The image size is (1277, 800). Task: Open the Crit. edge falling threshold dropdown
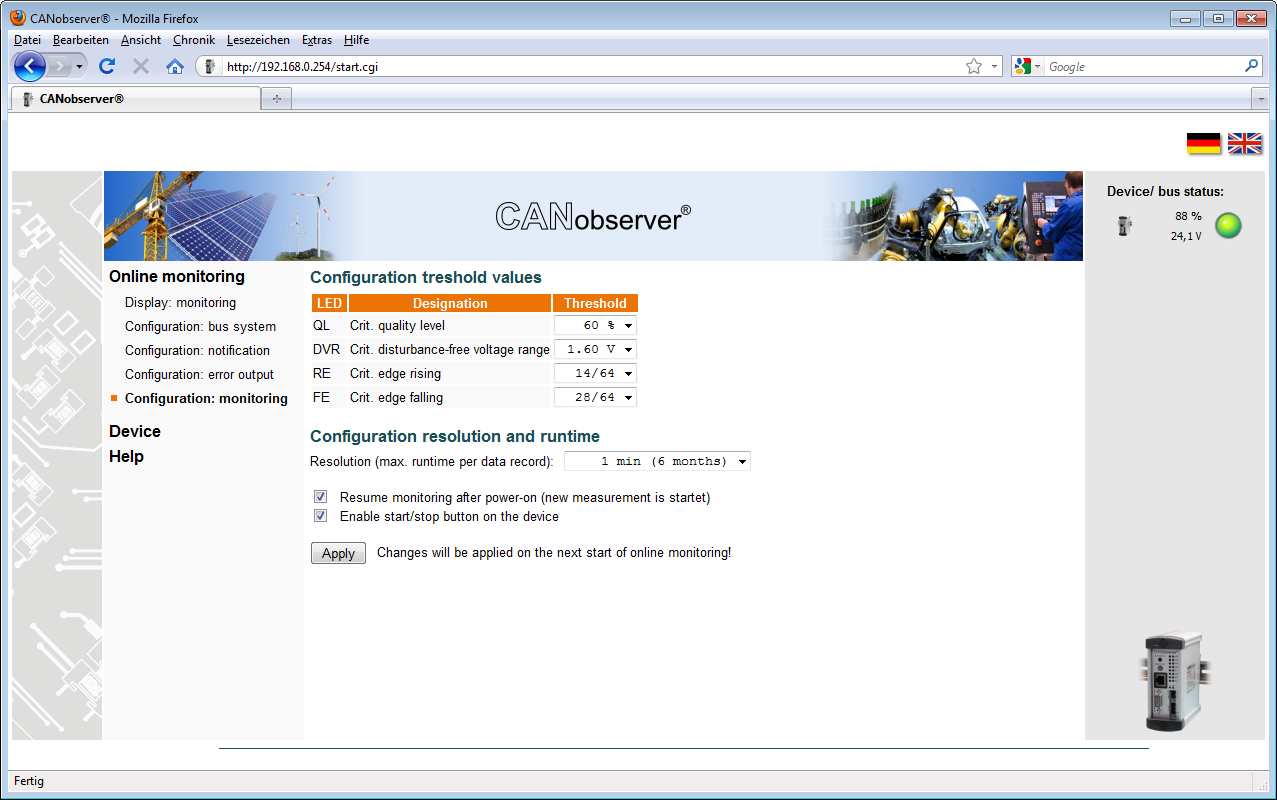pyautogui.click(x=595, y=397)
